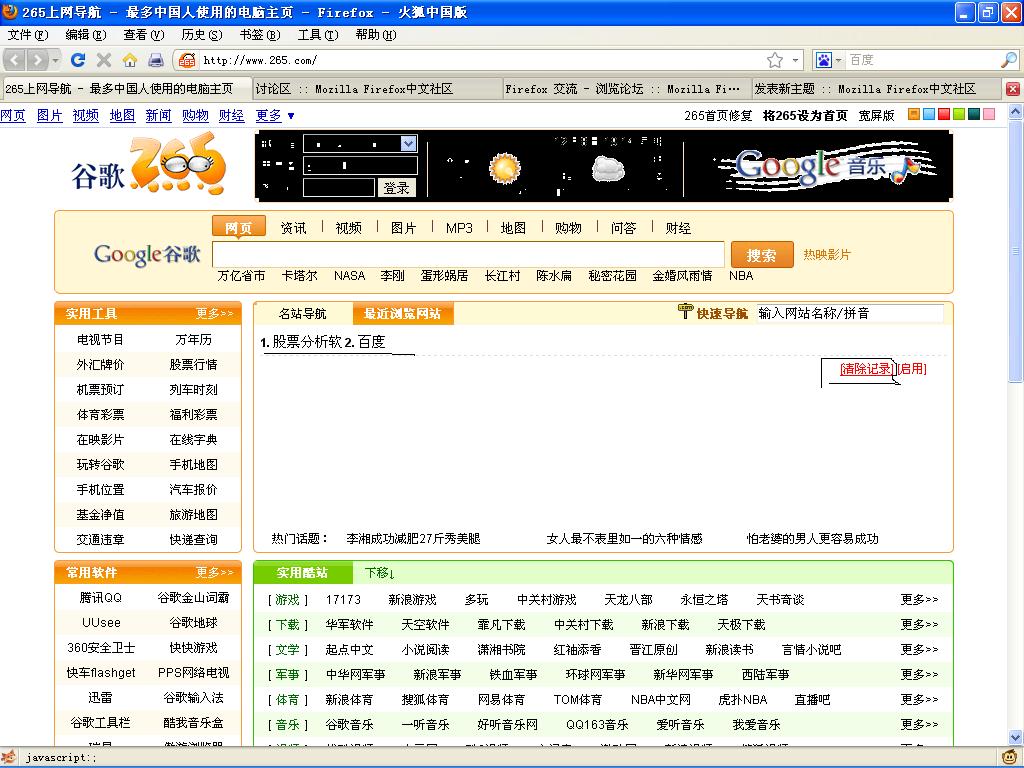Open 将265设为首页 link
Viewport: 1024px width, 768px height.
coord(805,116)
